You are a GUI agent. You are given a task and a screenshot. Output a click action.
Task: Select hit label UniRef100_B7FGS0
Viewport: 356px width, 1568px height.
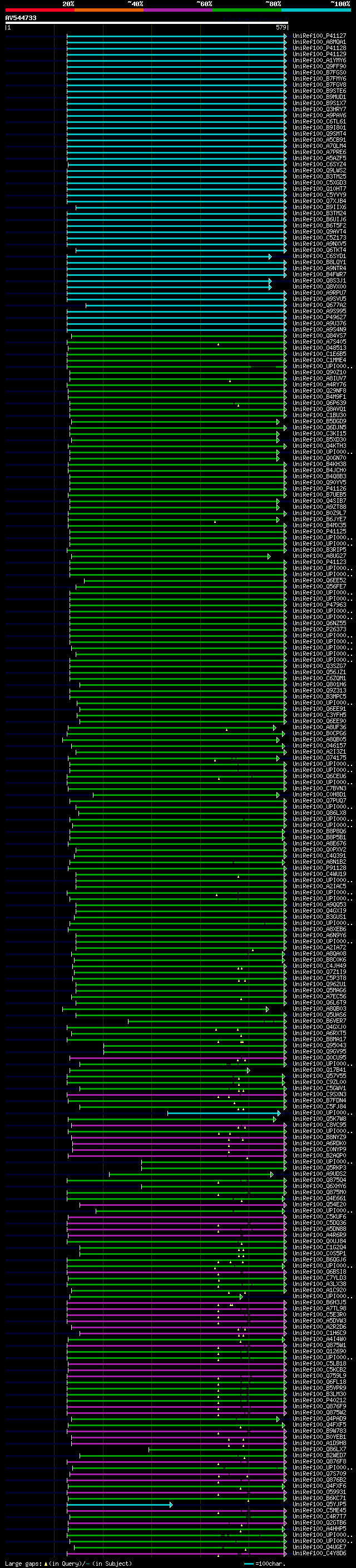click(319, 72)
